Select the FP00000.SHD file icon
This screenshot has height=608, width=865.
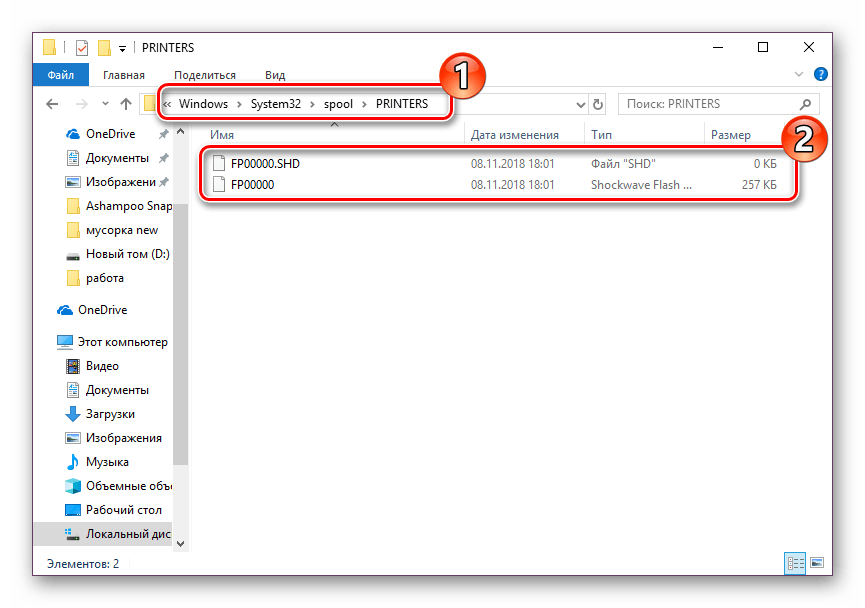coord(219,163)
